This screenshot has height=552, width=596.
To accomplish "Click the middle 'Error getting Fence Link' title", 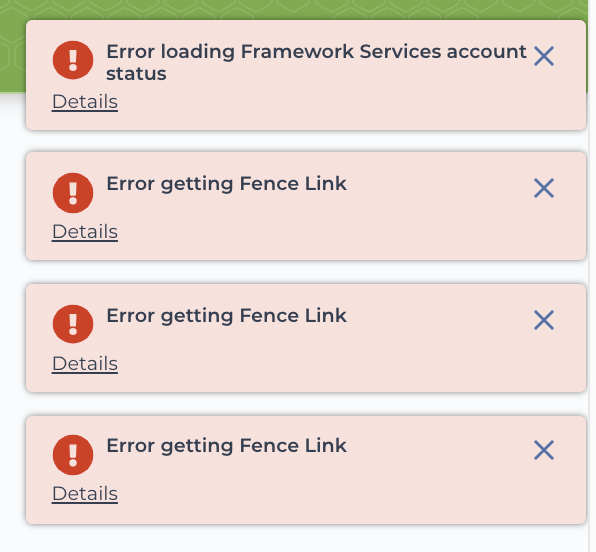I will [x=227, y=316].
